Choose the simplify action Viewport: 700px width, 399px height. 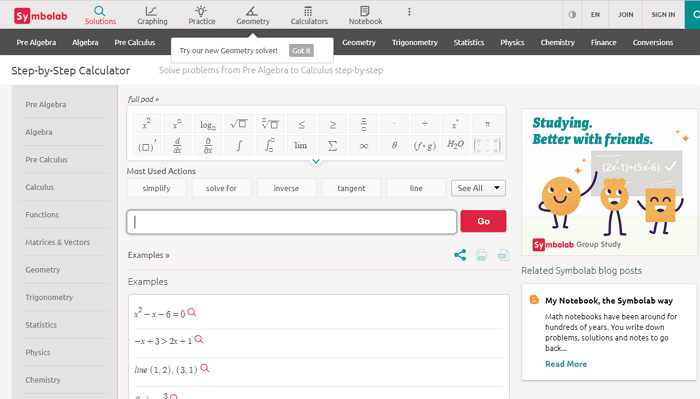(157, 188)
